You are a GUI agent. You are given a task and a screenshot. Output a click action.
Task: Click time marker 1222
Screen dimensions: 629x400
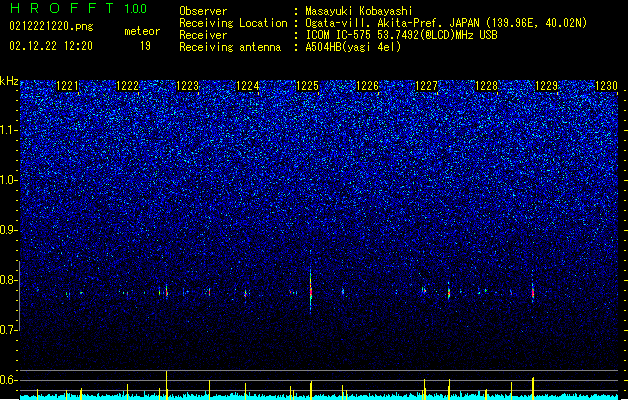point(127,86)
